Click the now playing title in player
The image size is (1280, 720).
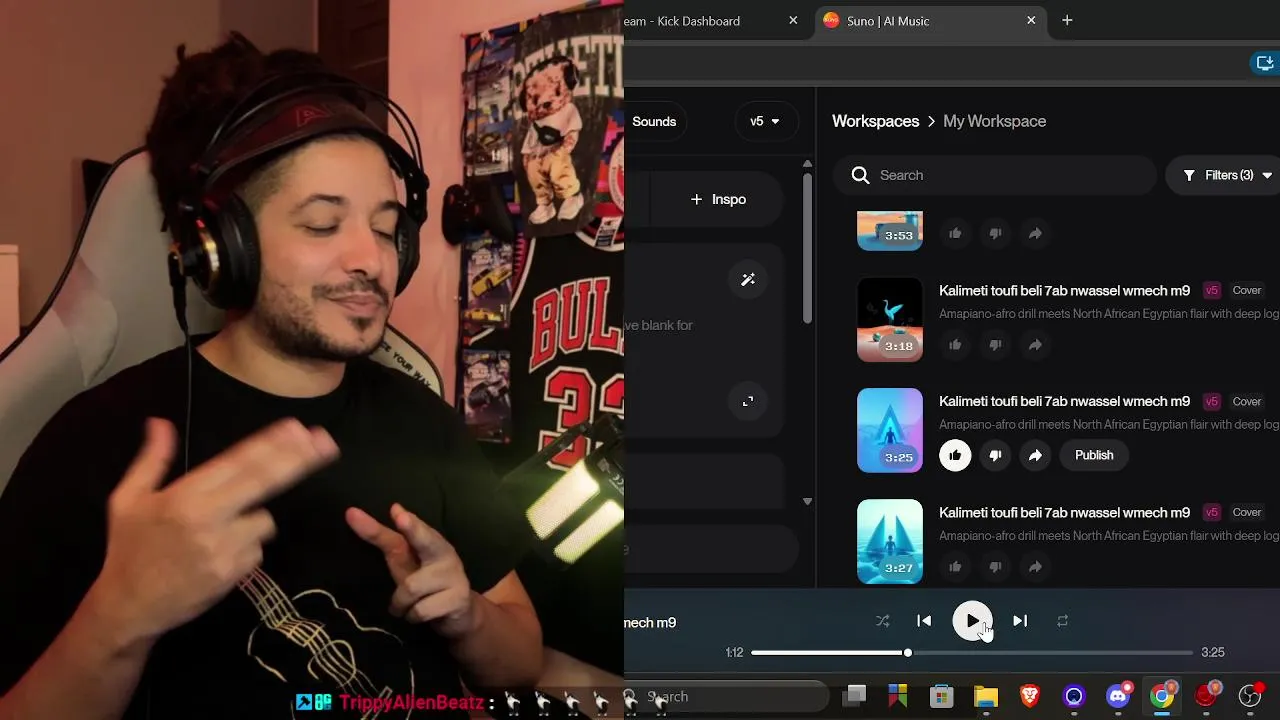651,622
